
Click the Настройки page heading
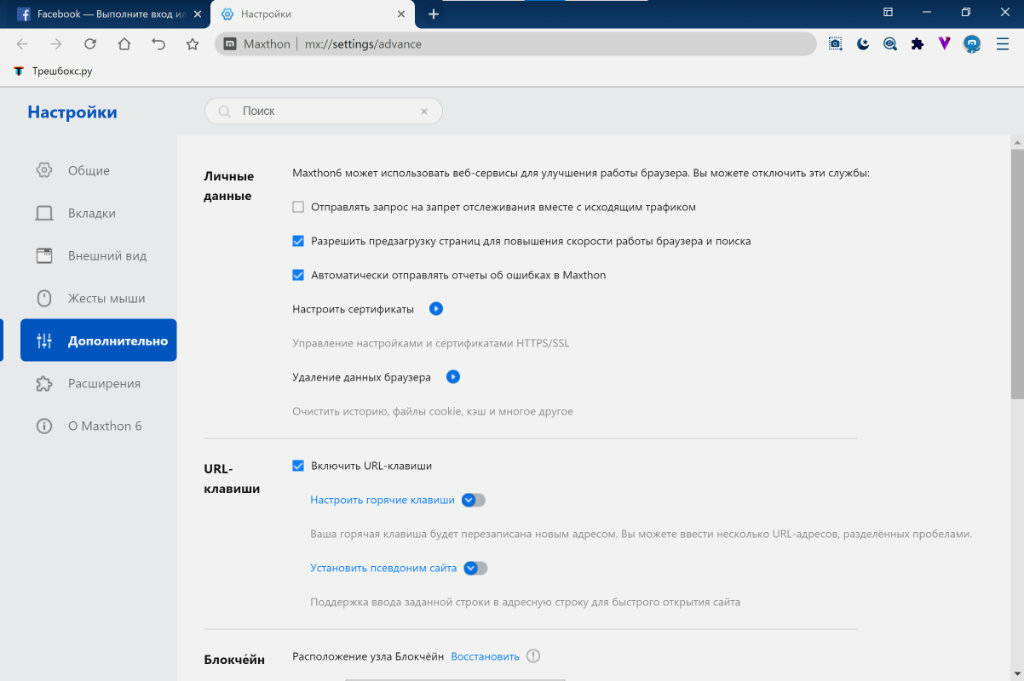pyautogui.click(x=72, y=112)
